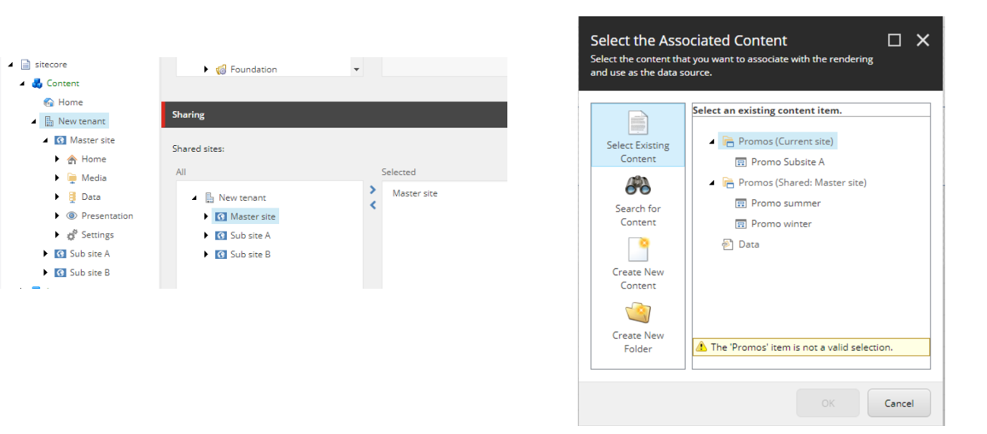The width and height of the screenshot is (987, 434).
Task: Expand the Presentation node under Master site
Action: [x=57, y=216]
